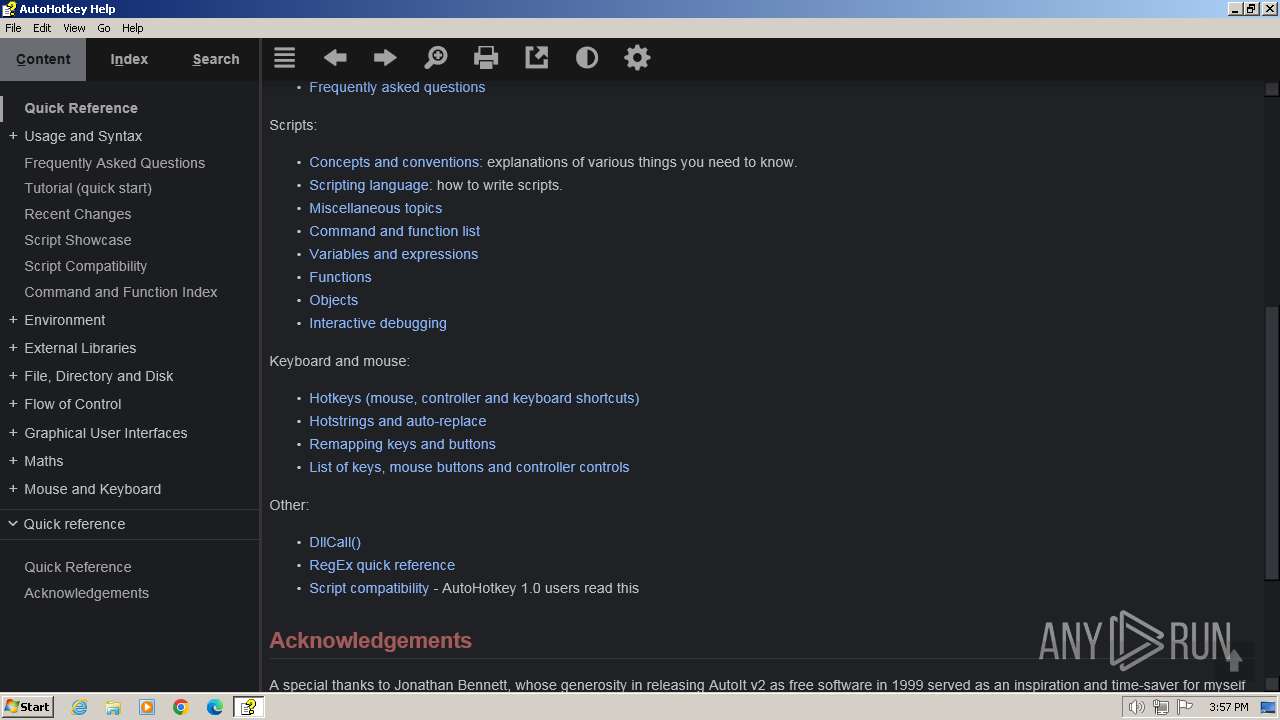Open the media player taskbar icon
This screenshot has height=720, width=1280.
tap(147, 707)
